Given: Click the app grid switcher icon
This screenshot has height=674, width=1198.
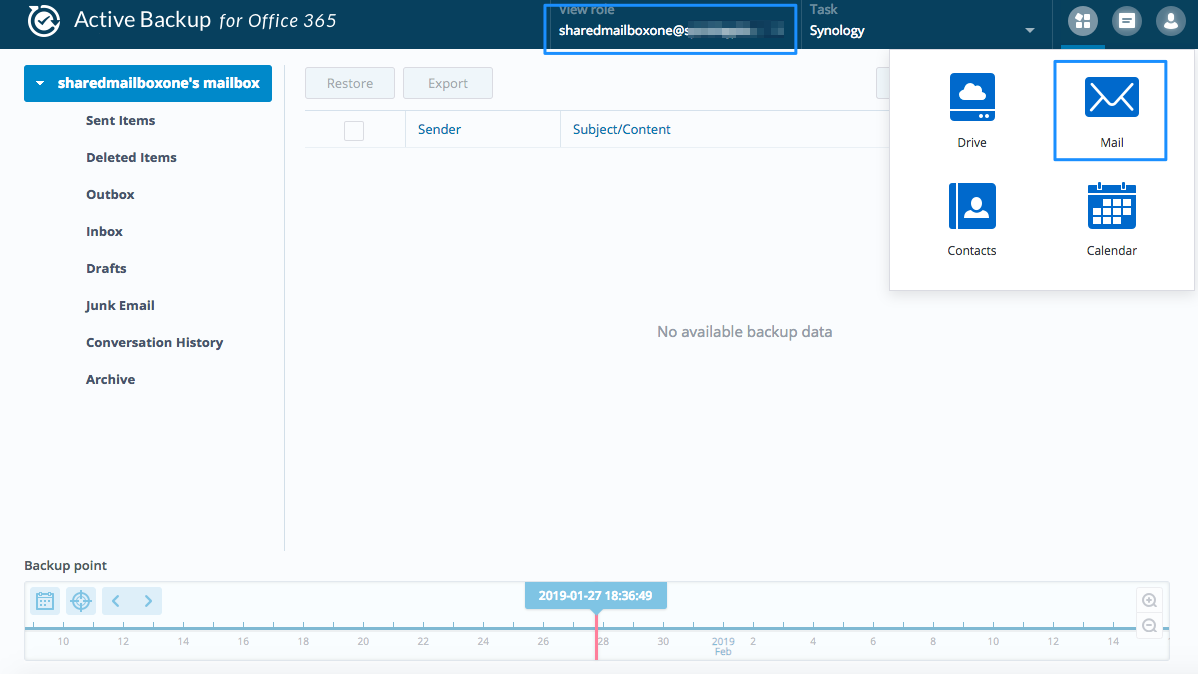Looking at the screenshot, I should click(x=1082, y=21).
